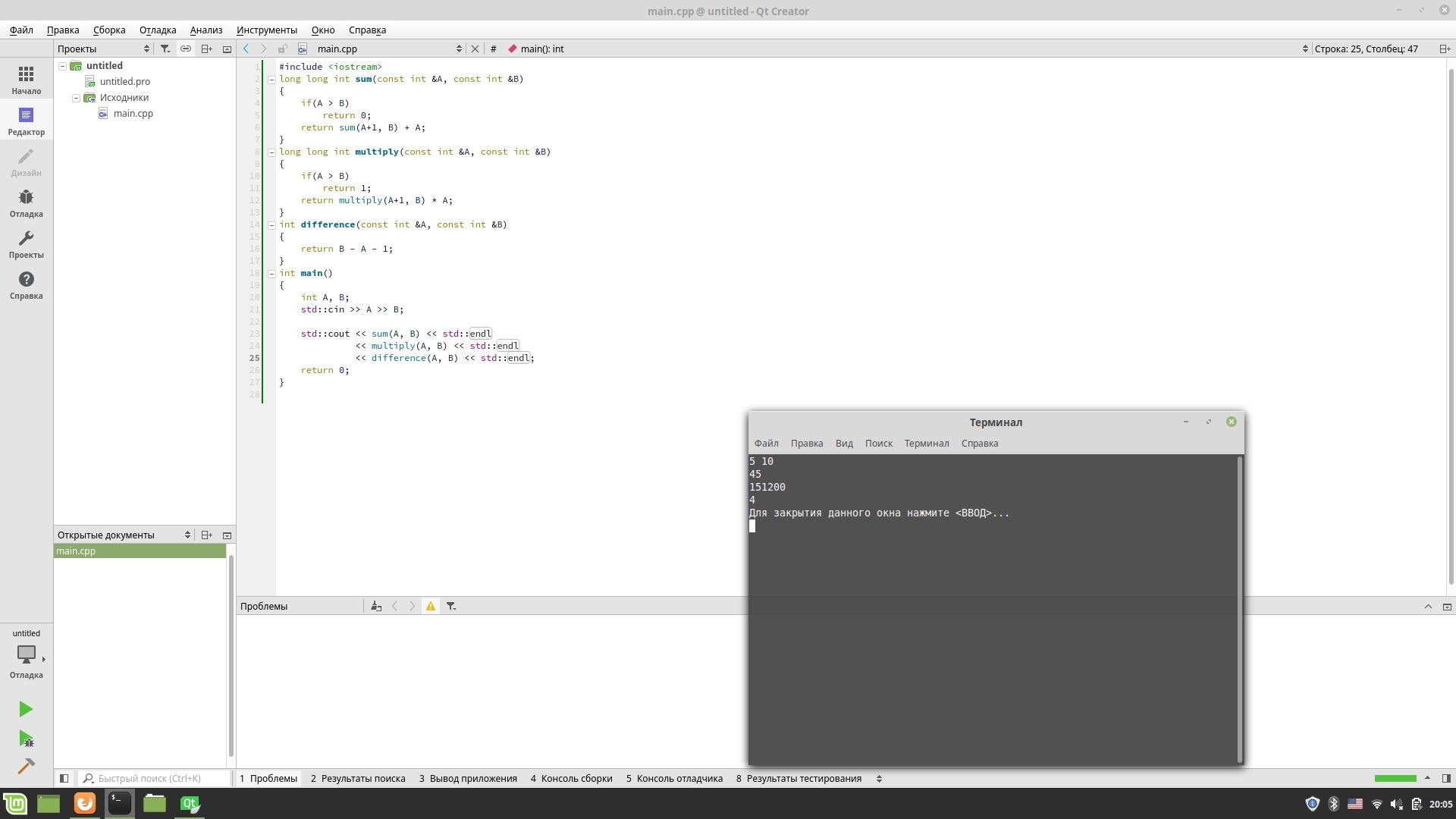Switch to the Welcome (Начало) mode

[x=26, y=80]
